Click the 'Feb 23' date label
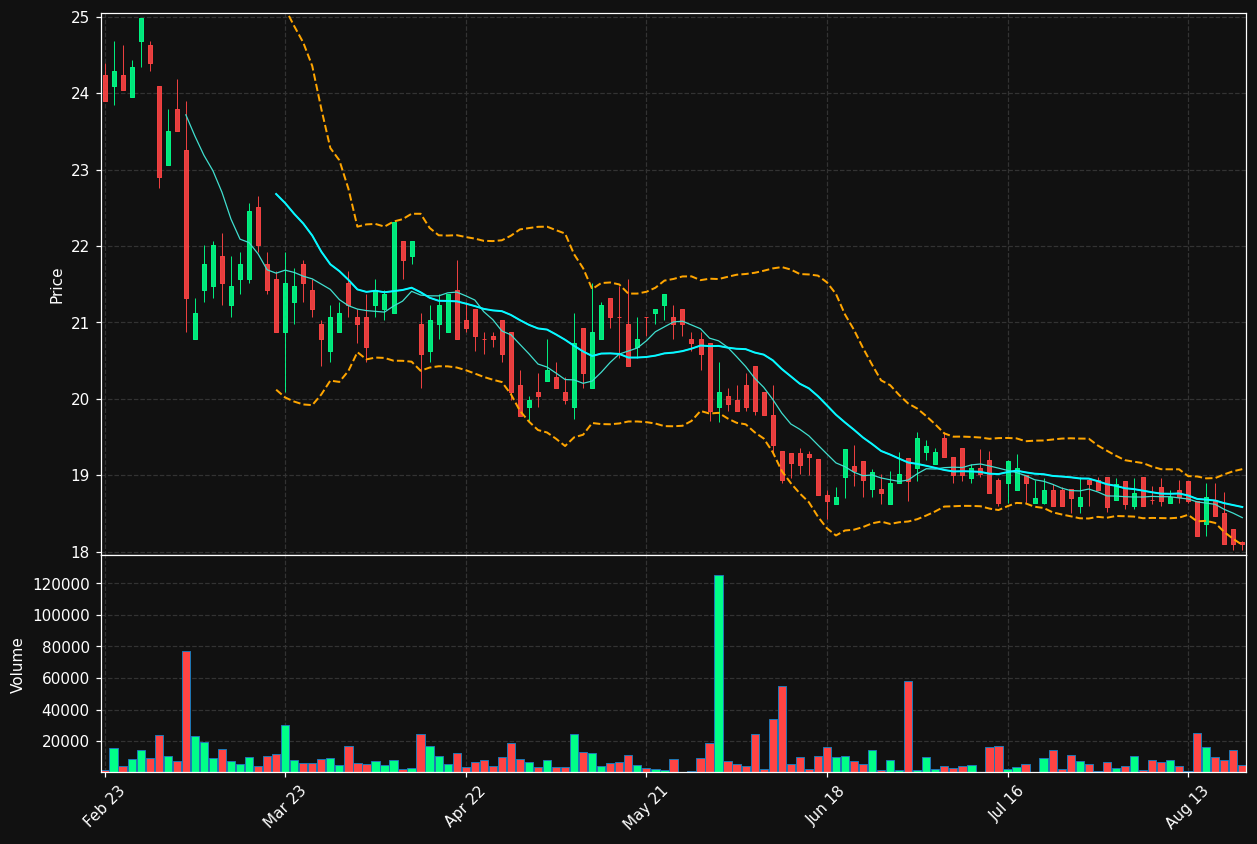This screenshot has width=1257, height=844. 104,806
